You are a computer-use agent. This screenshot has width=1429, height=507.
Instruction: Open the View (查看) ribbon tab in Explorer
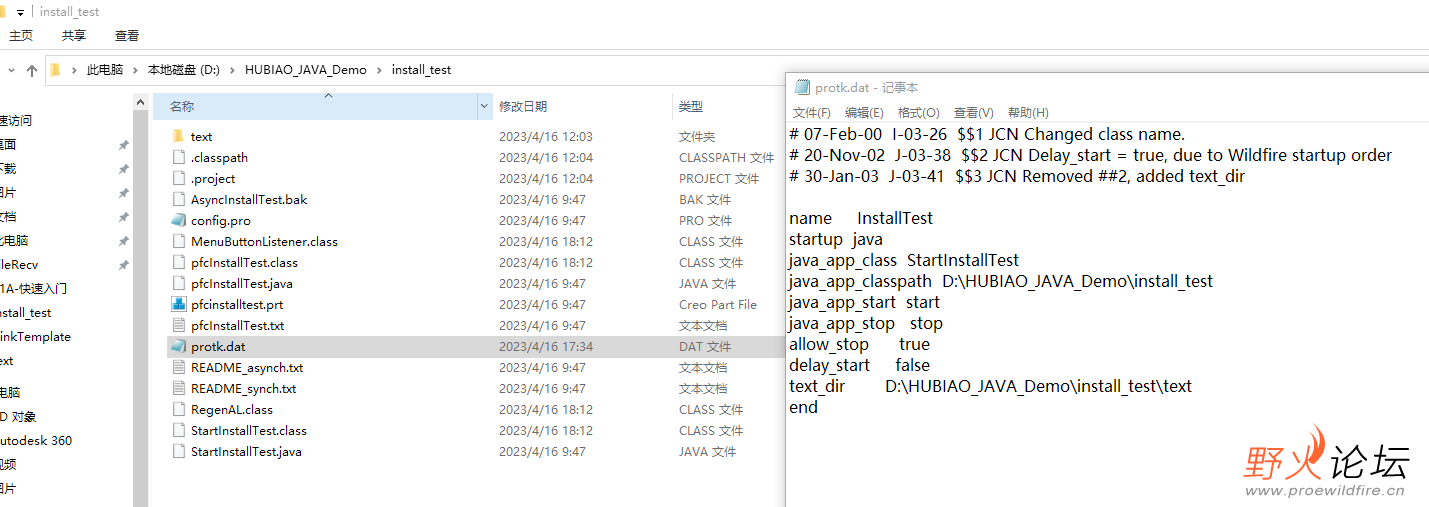click(127, 35)
